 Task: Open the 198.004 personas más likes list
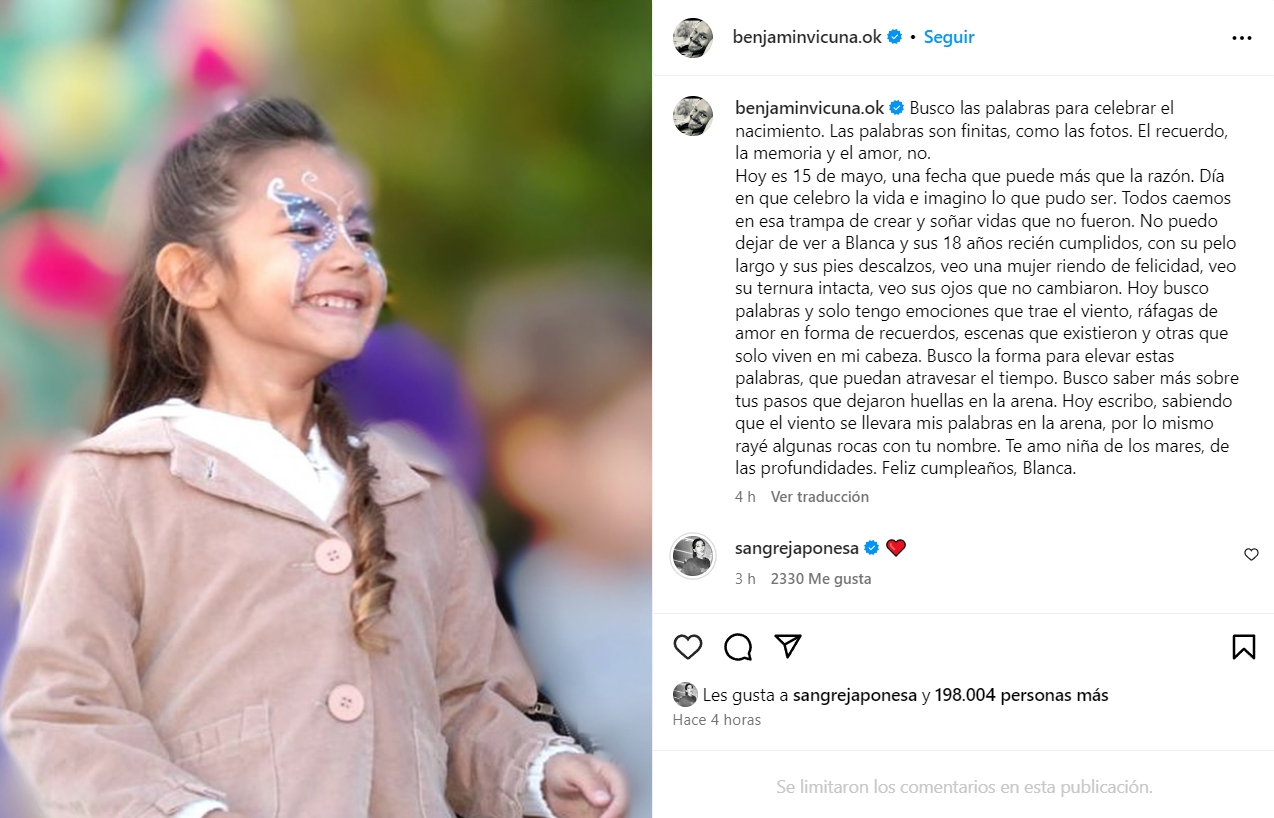point(1022,695)
